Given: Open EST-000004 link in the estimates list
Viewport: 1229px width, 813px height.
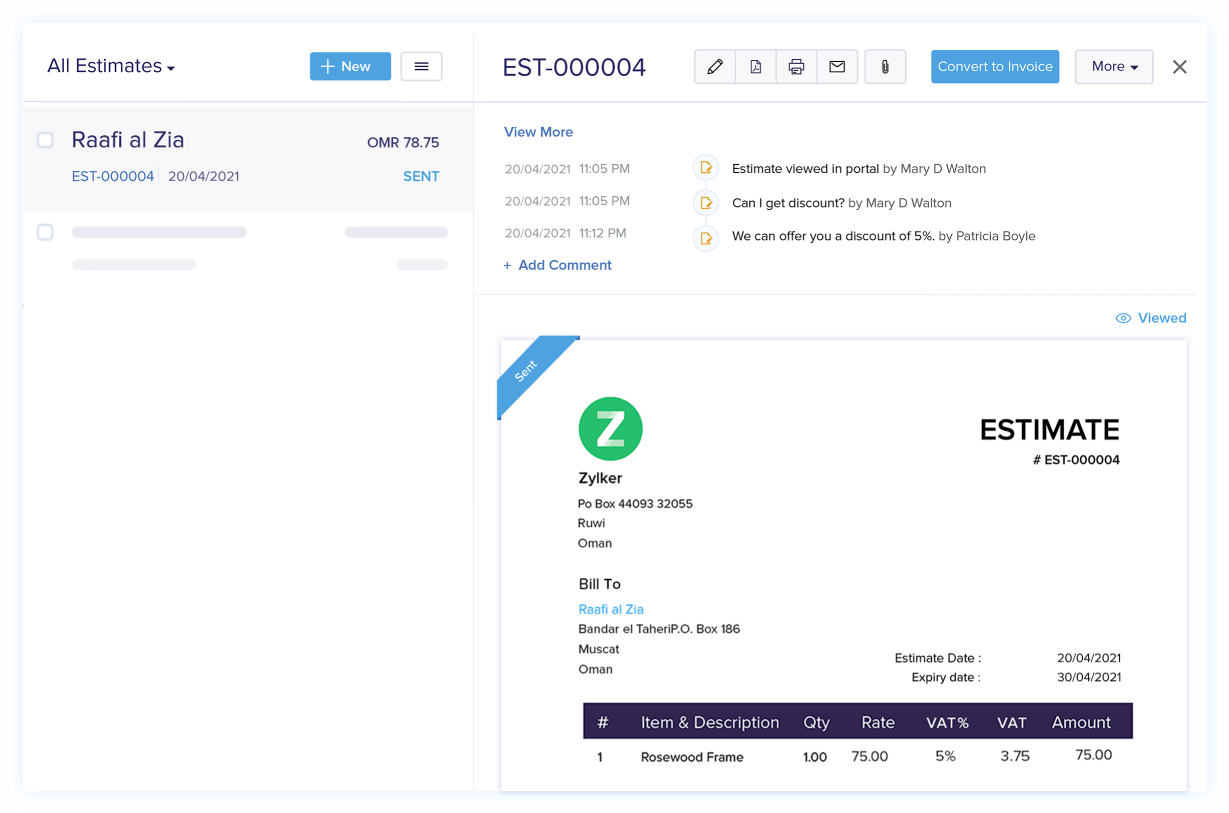Looking at the screenshot, I should coord(113,176).
